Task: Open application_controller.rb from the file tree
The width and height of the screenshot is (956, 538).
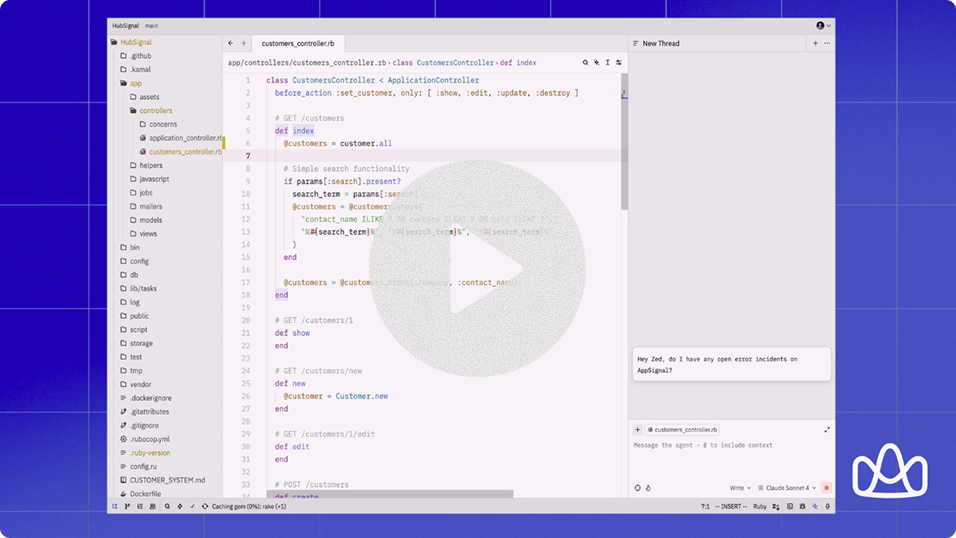Action: coord(185,138)
